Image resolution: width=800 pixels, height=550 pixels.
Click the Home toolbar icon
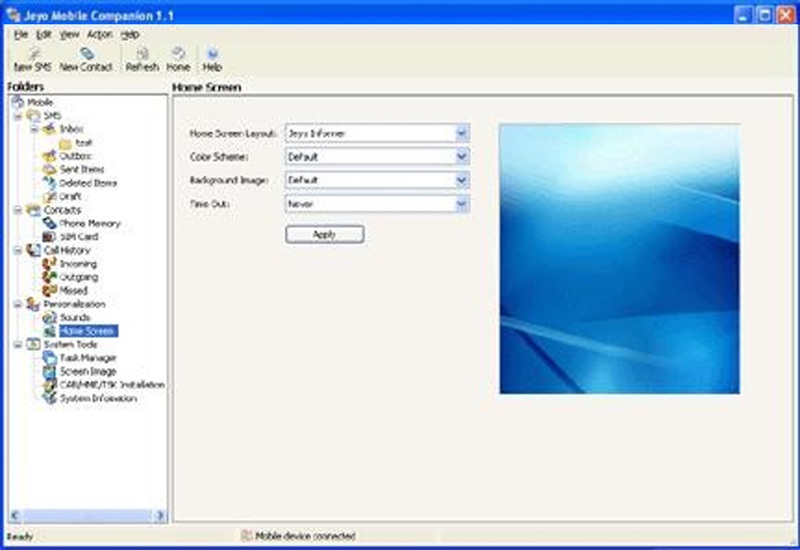point(178,54)
